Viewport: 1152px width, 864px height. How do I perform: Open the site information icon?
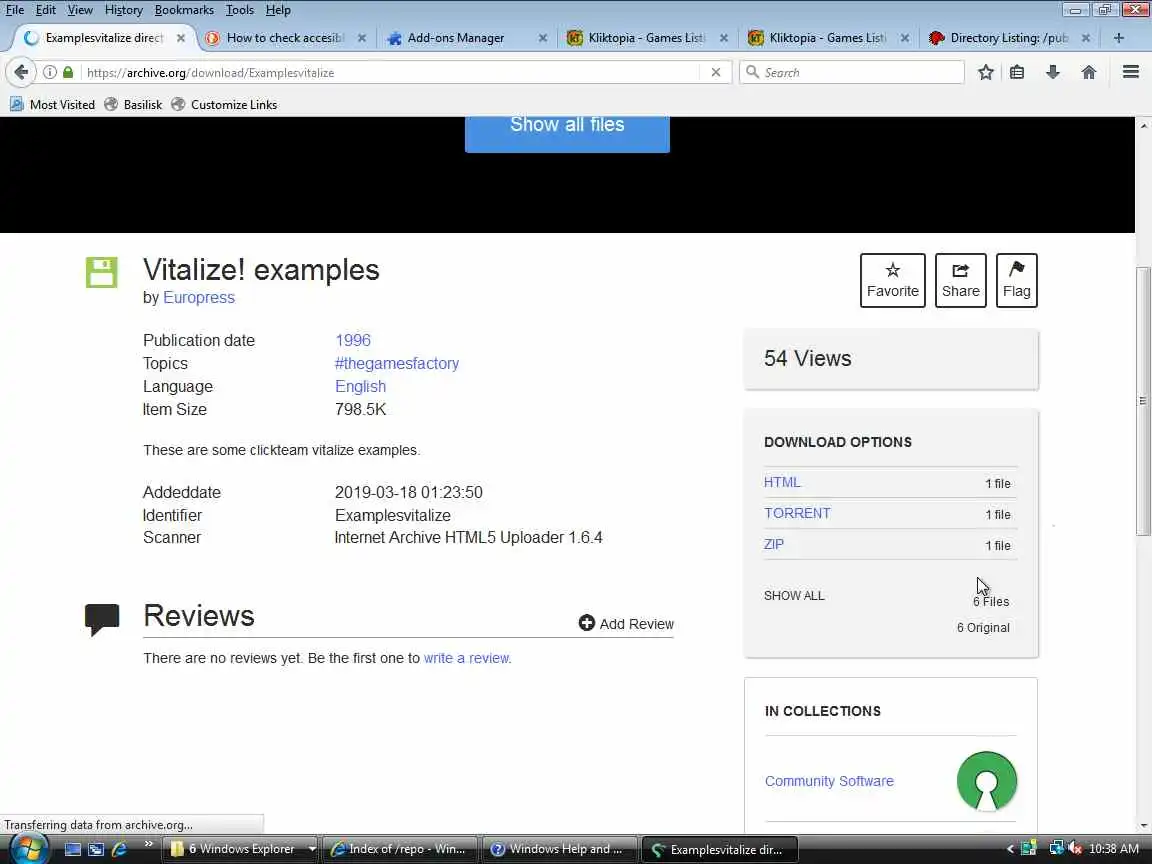click(50, 72)
